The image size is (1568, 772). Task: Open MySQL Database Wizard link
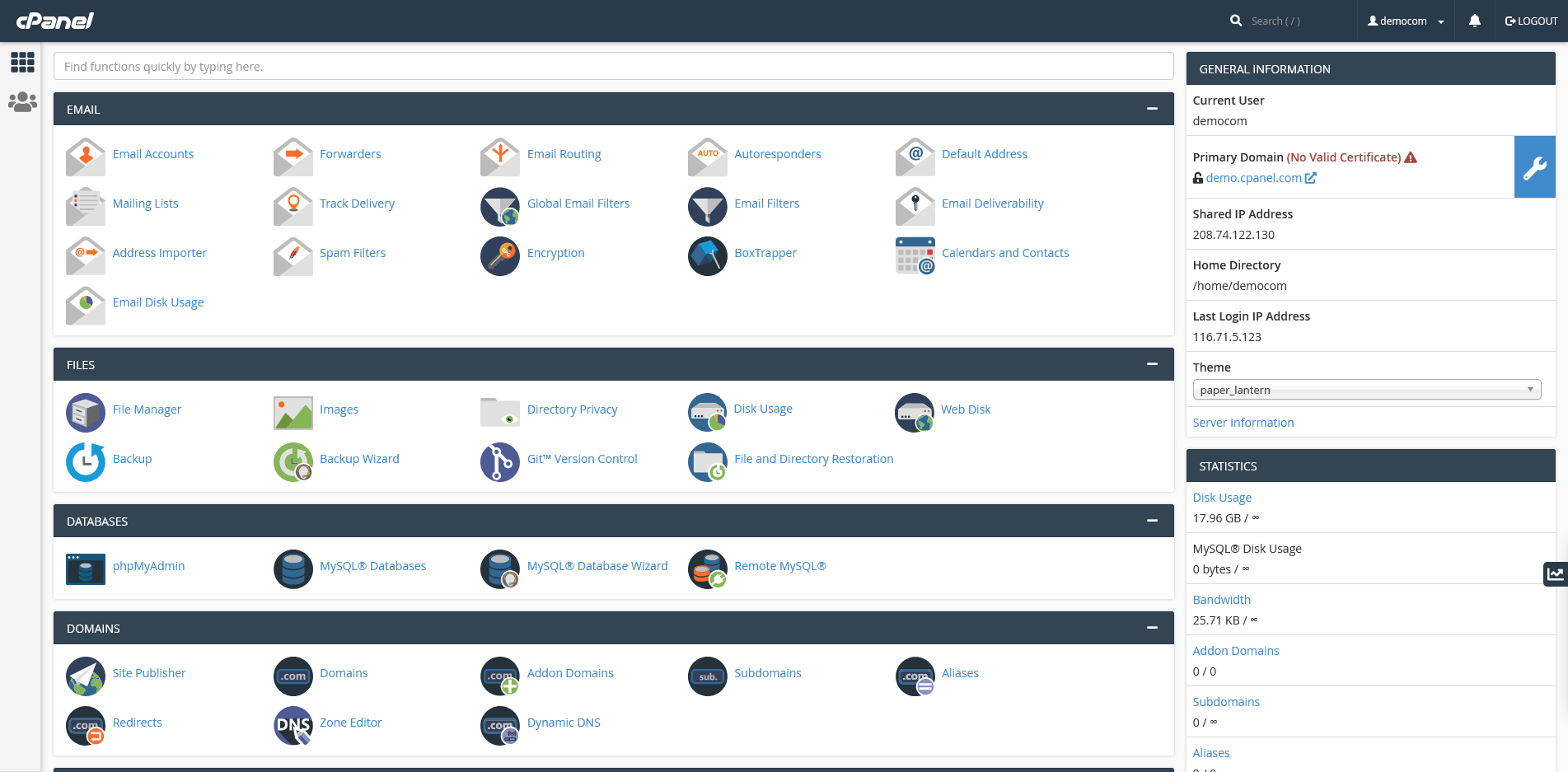pos(597,566)
